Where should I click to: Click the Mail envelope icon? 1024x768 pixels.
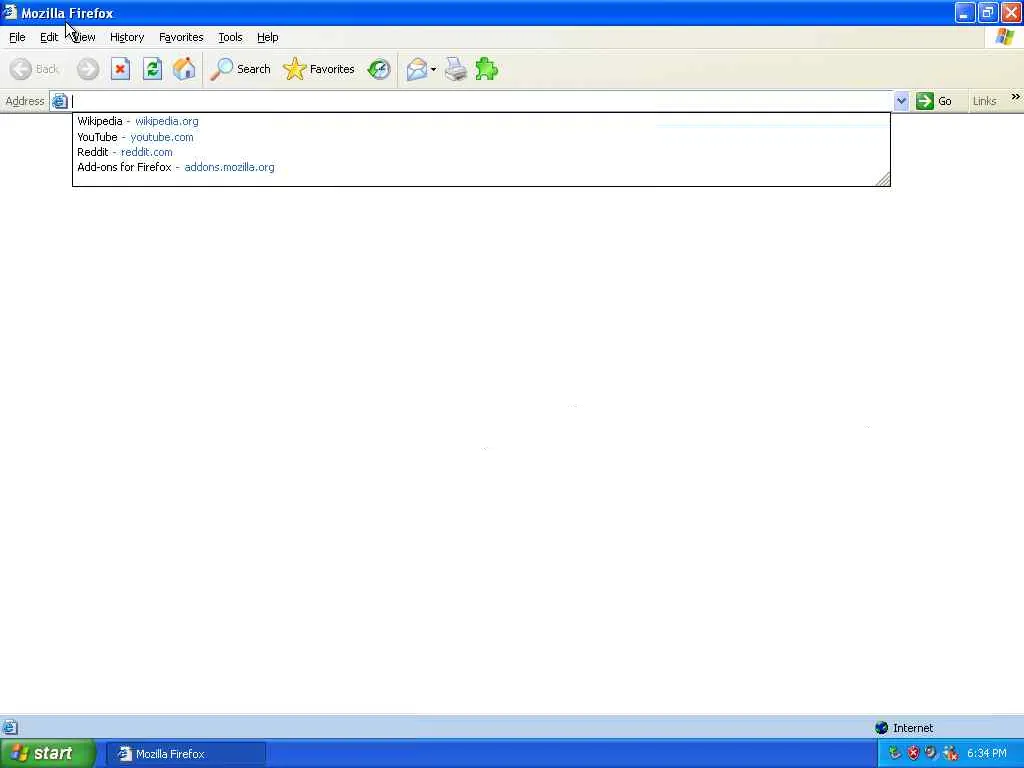point(417,69)
